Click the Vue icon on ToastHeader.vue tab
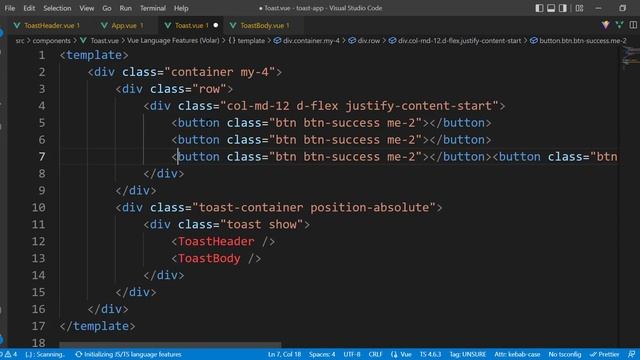 [x=17, y=25]
